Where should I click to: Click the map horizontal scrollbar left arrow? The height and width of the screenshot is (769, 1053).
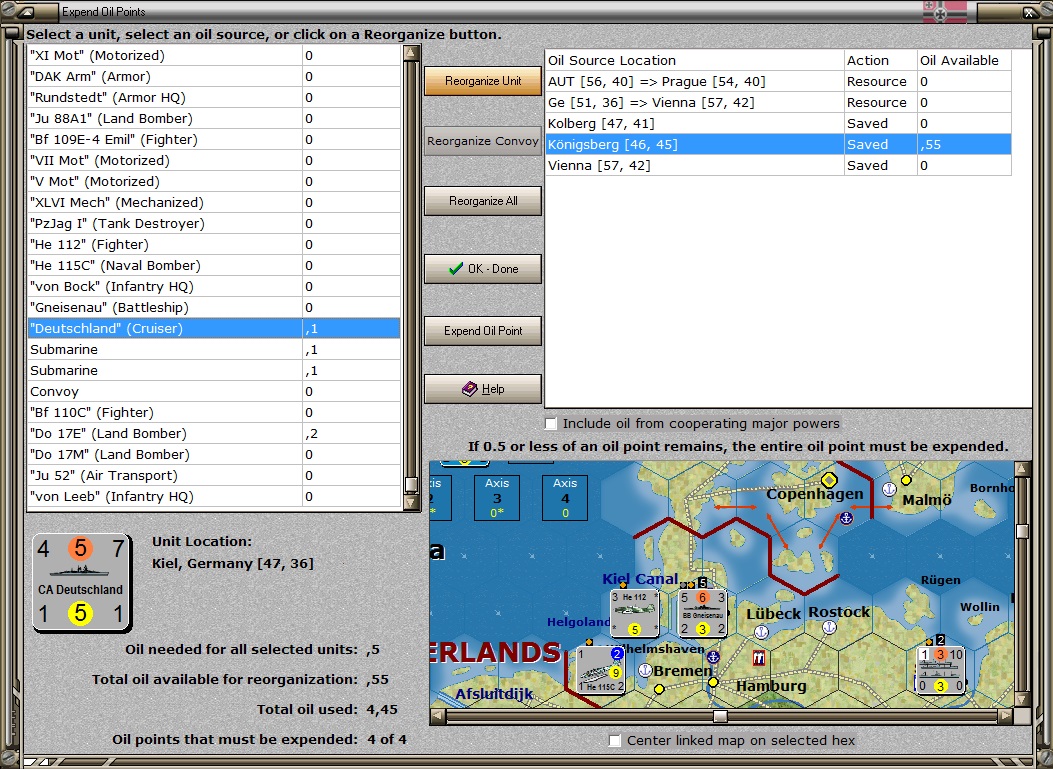click(x=437, y=716)
